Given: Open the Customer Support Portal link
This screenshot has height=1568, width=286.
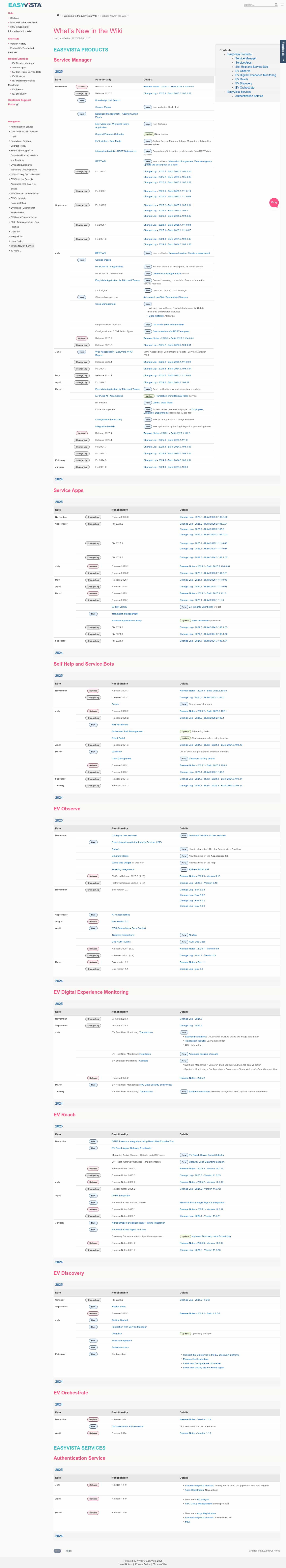Looking at the screenshot, I should (19, 102).
